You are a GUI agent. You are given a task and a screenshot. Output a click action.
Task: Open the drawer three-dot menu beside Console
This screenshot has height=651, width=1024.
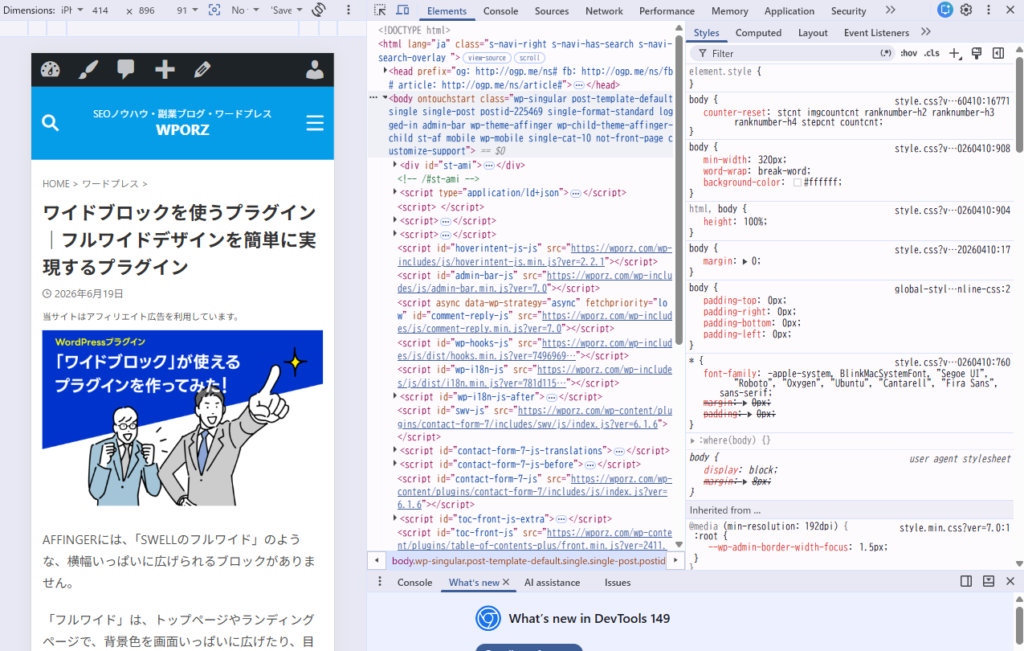(380, 582)
